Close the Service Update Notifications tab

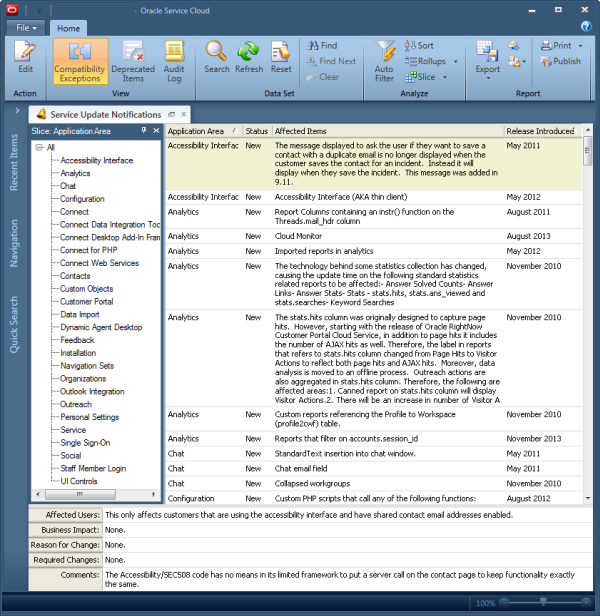[x=183, y=114]
